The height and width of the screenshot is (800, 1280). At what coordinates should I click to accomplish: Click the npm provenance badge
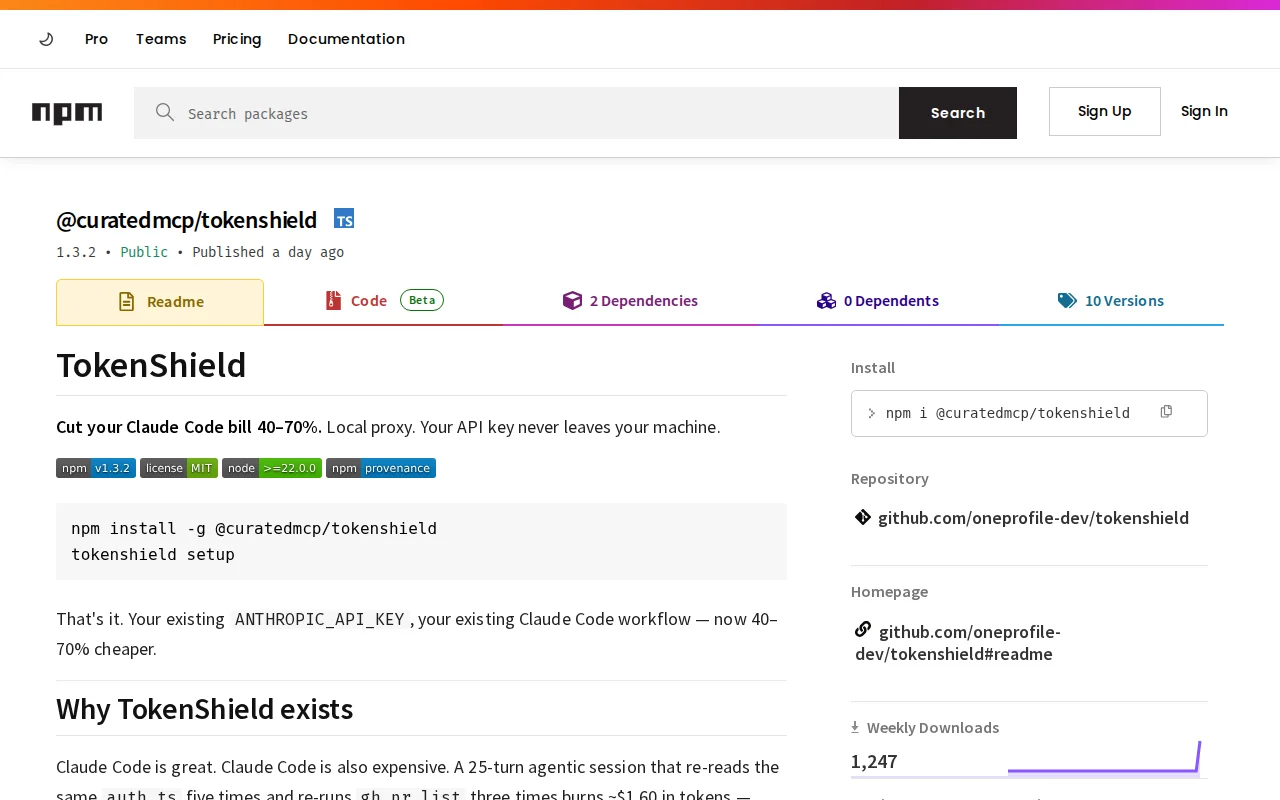pyautogui.click(x=381, y=468)
